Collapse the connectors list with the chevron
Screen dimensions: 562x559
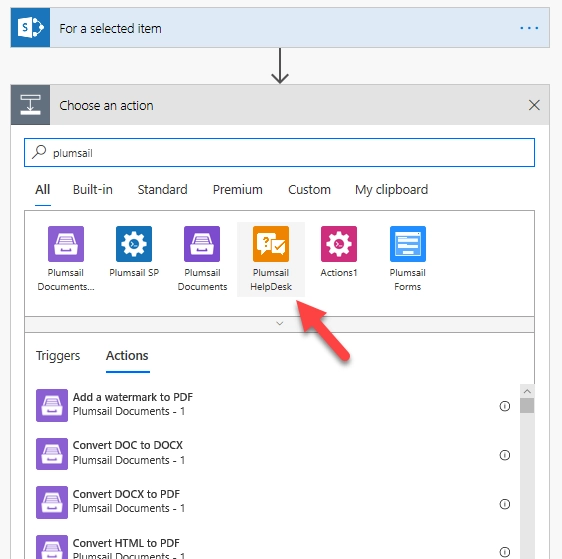(x=280, y=324)
